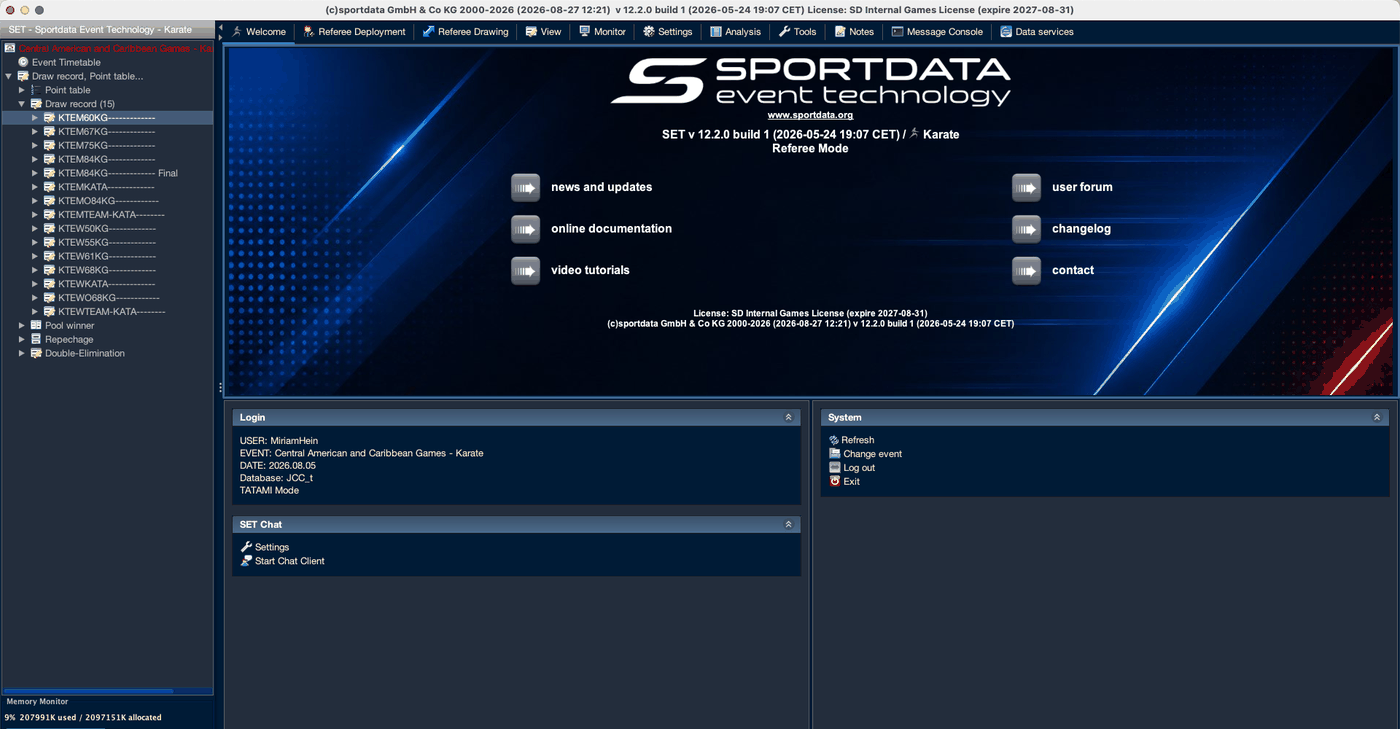This screenshot has width=1400, height=729.
Task: Switch to the View tab
Action: click(x=543, y=32)
